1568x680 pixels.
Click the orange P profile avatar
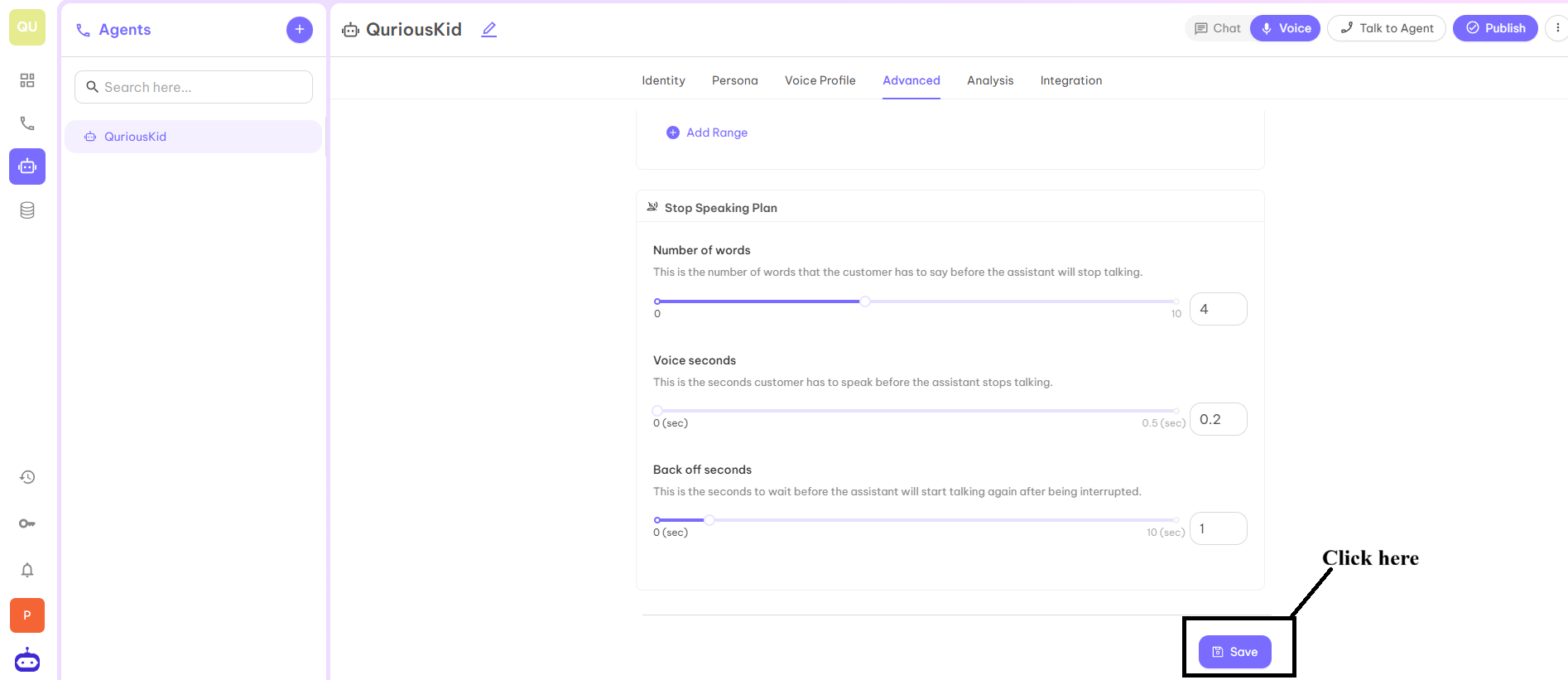(27, 615)
